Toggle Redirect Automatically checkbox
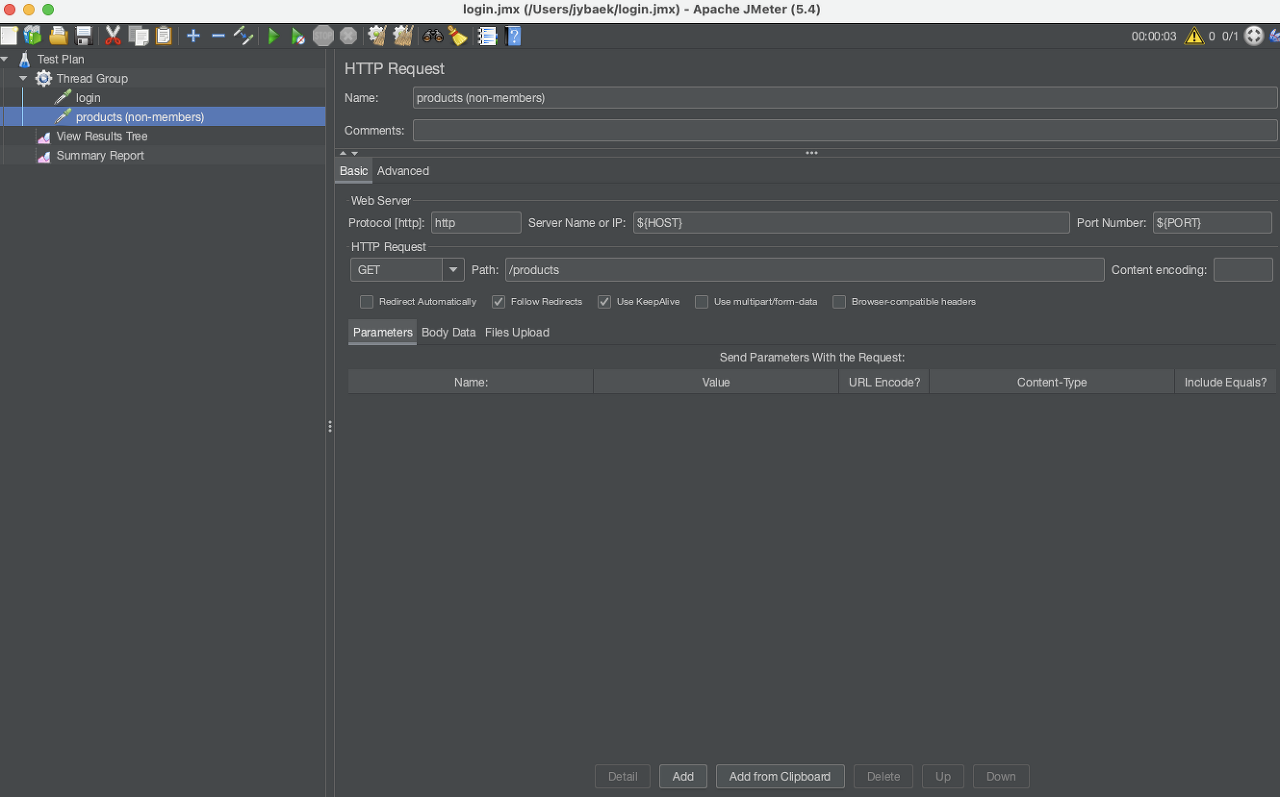Screen dimensions: 1280x797 (x=366, y=302)
